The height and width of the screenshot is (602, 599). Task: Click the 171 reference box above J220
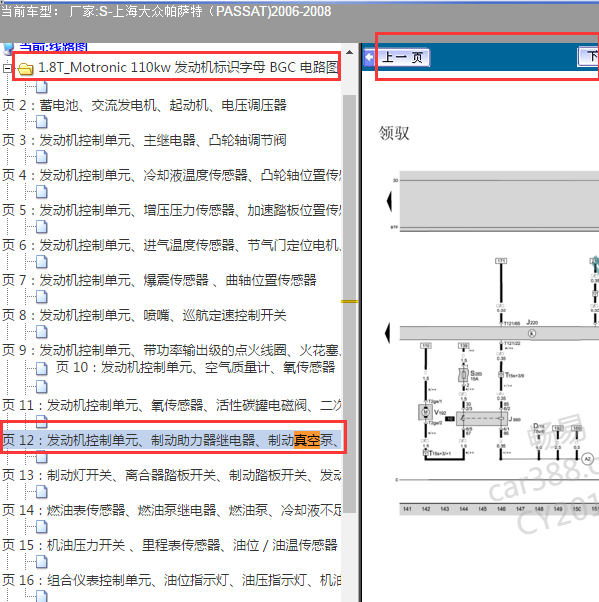tap(501, 261)
